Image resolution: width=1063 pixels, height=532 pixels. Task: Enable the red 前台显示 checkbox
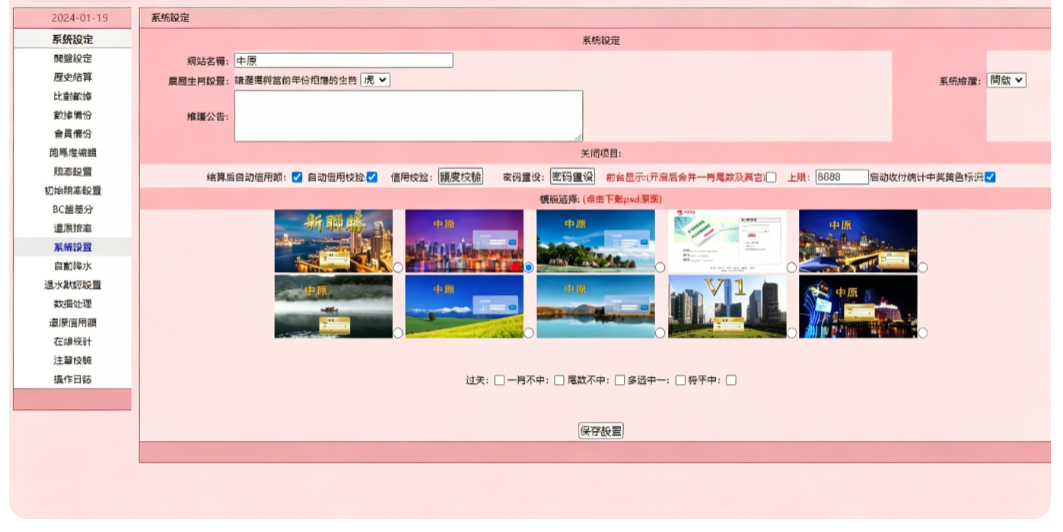771,177
